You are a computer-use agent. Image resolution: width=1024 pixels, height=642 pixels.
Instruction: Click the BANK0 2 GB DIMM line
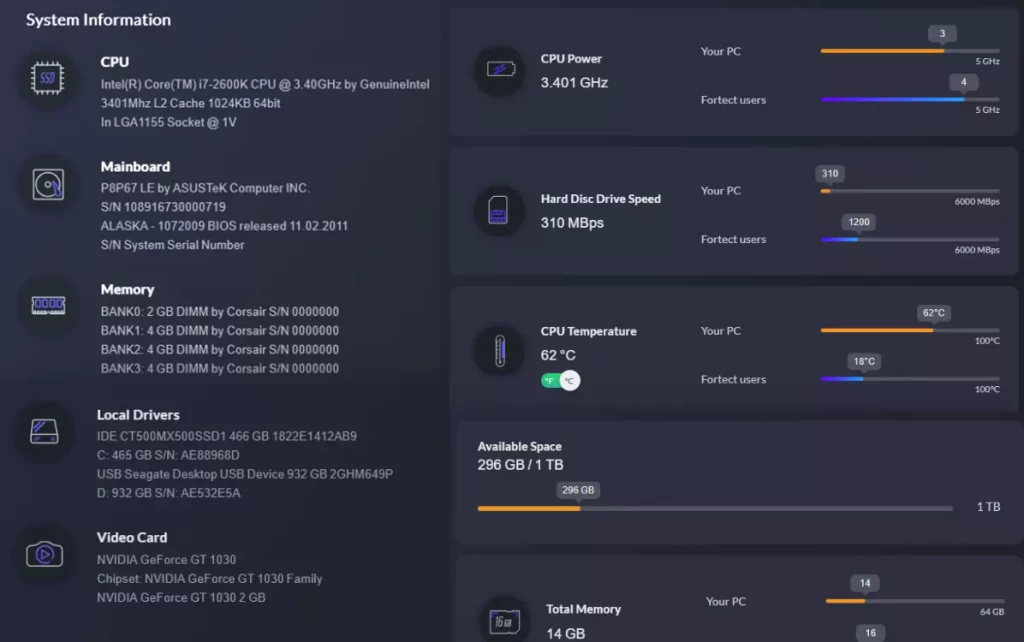(x=219, y=312)
